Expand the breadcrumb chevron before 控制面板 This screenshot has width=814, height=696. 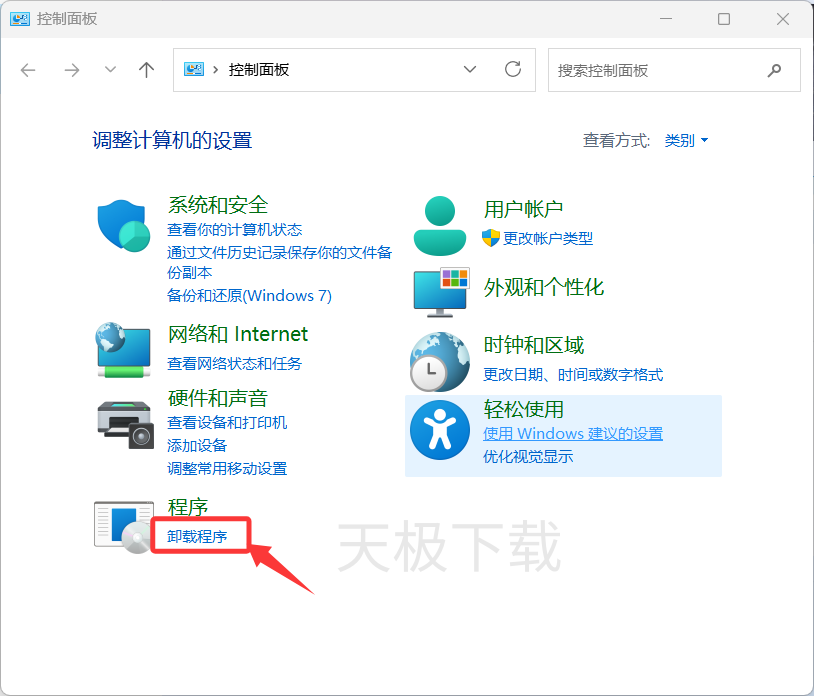click(215, 70)
